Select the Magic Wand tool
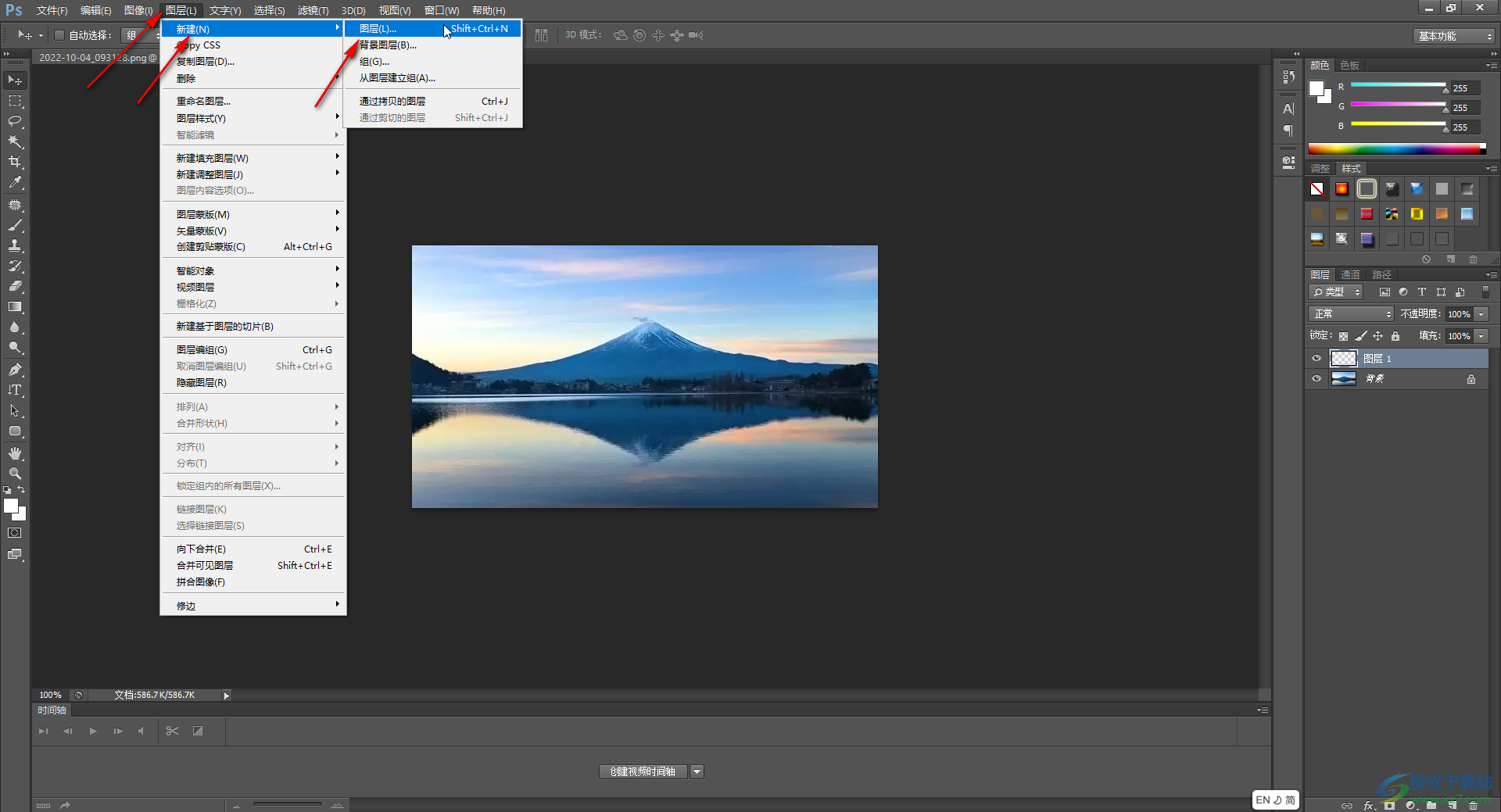The image size is (1501, 812). tap(15, 141)
